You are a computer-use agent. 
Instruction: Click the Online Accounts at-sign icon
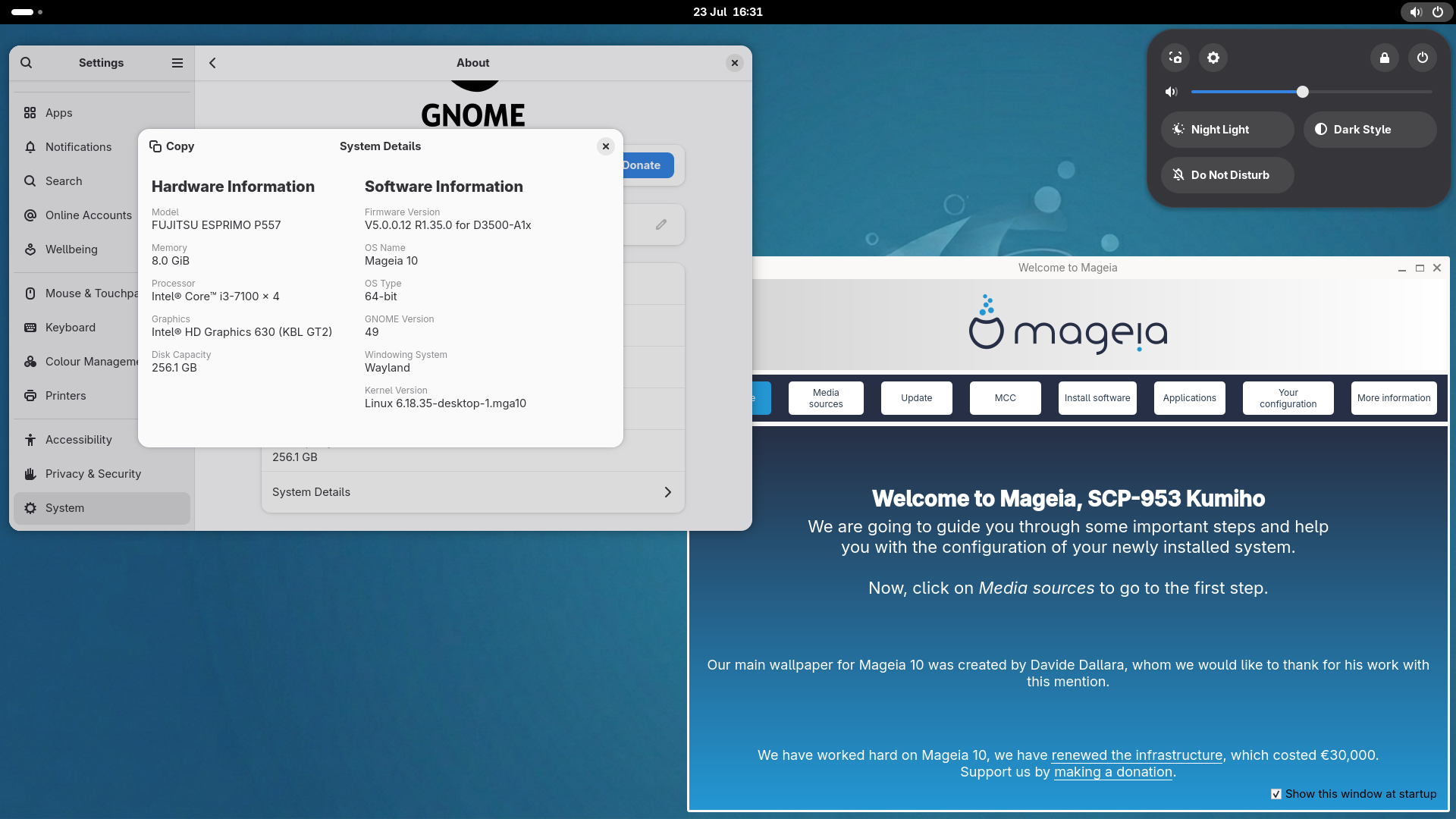tap(30, 215)
